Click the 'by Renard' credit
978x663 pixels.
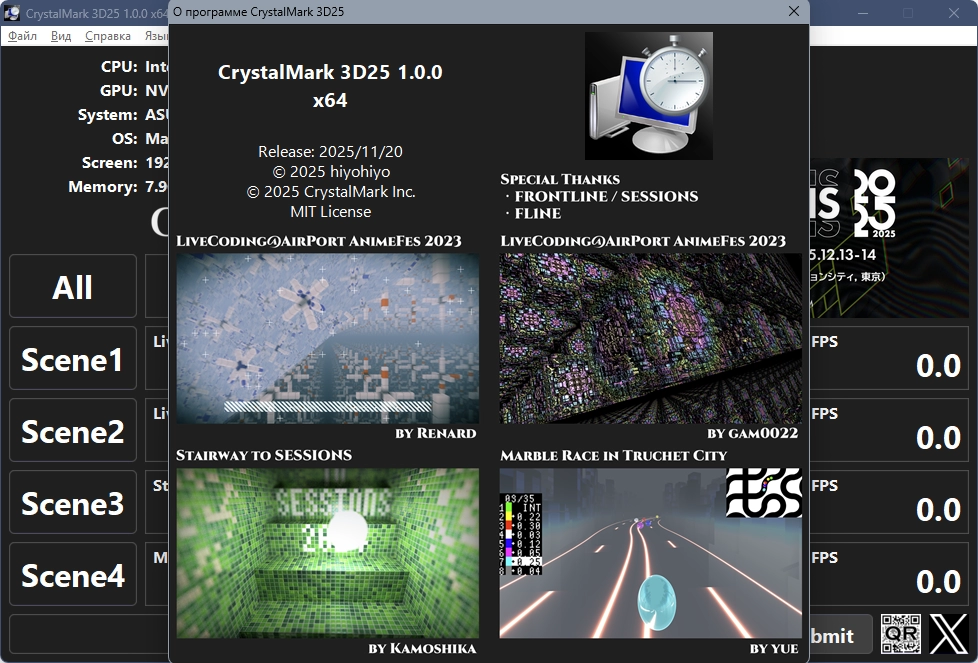tap(436, 433)
